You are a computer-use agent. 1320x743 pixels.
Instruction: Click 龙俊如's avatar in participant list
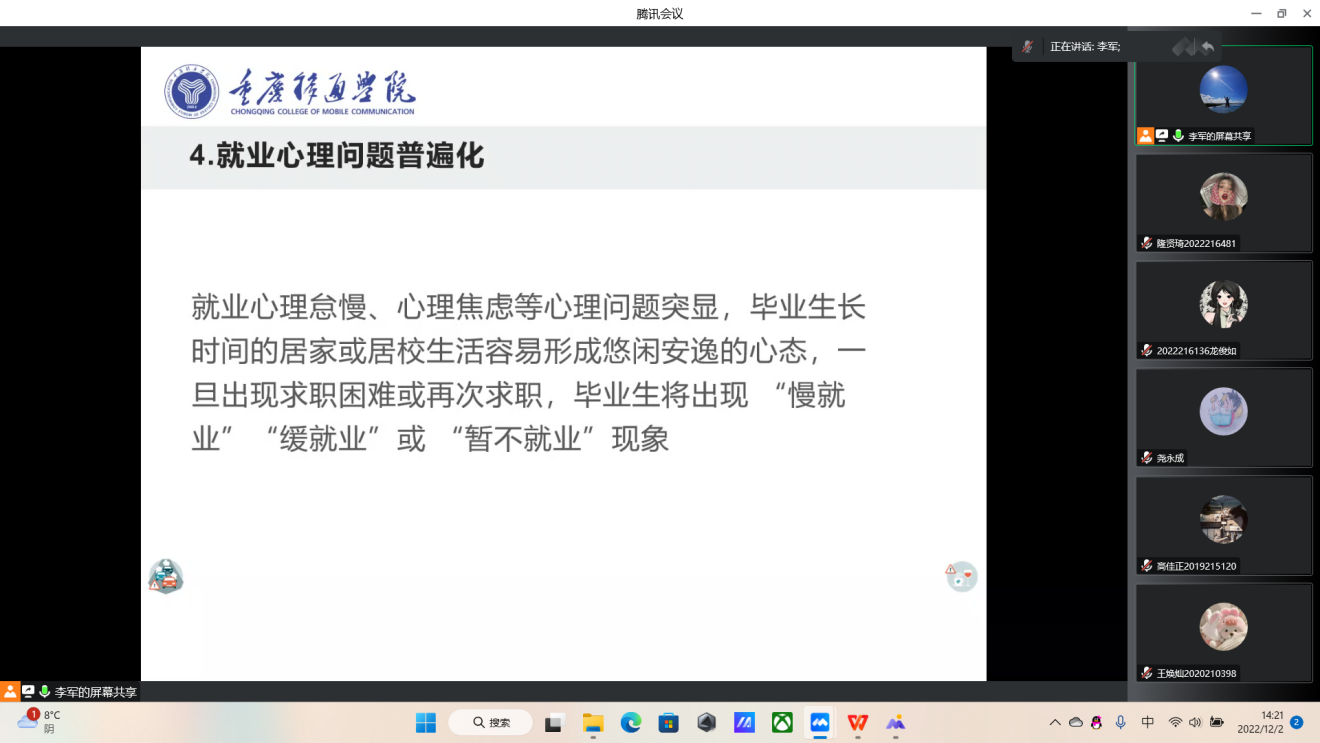(x=1223, y=304)
